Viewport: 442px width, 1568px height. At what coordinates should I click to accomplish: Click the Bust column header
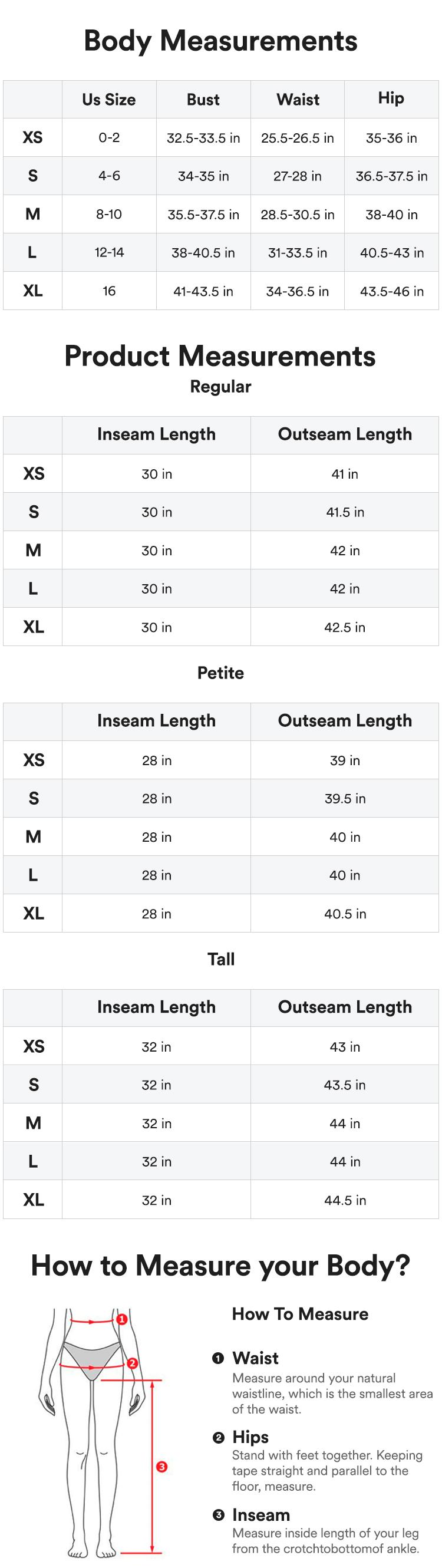[x=203, y=99]
